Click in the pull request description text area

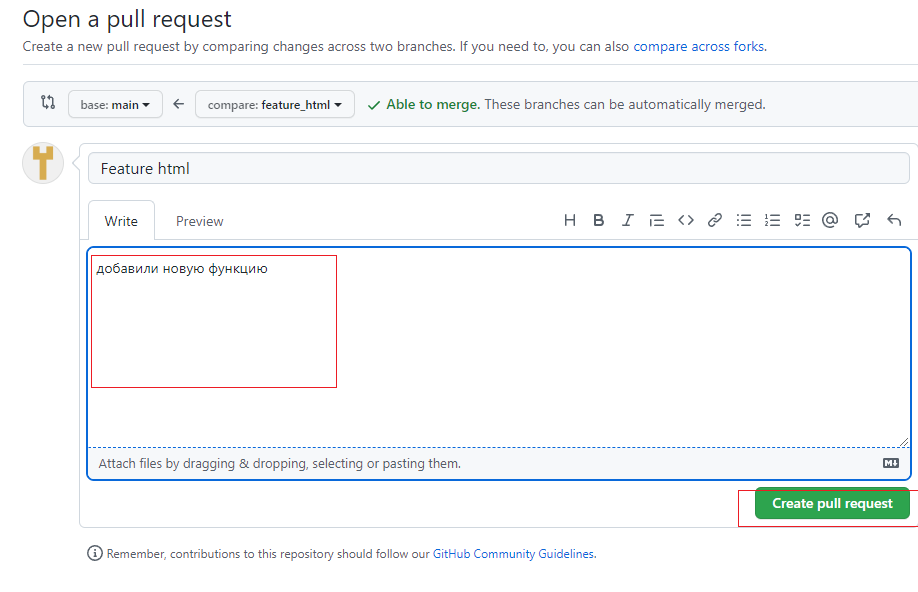tap(499, 348)
